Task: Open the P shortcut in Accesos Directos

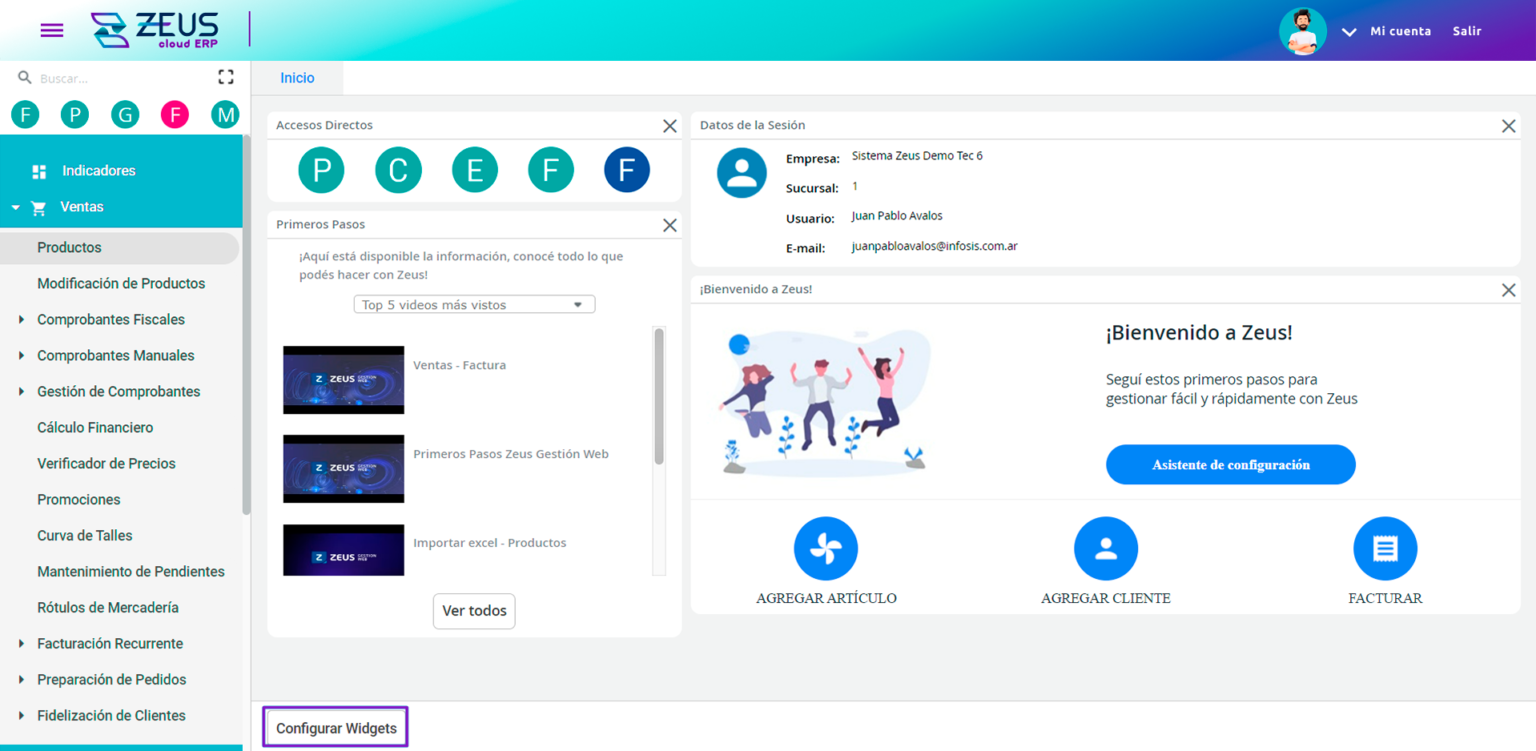Action: coord(321,170)
